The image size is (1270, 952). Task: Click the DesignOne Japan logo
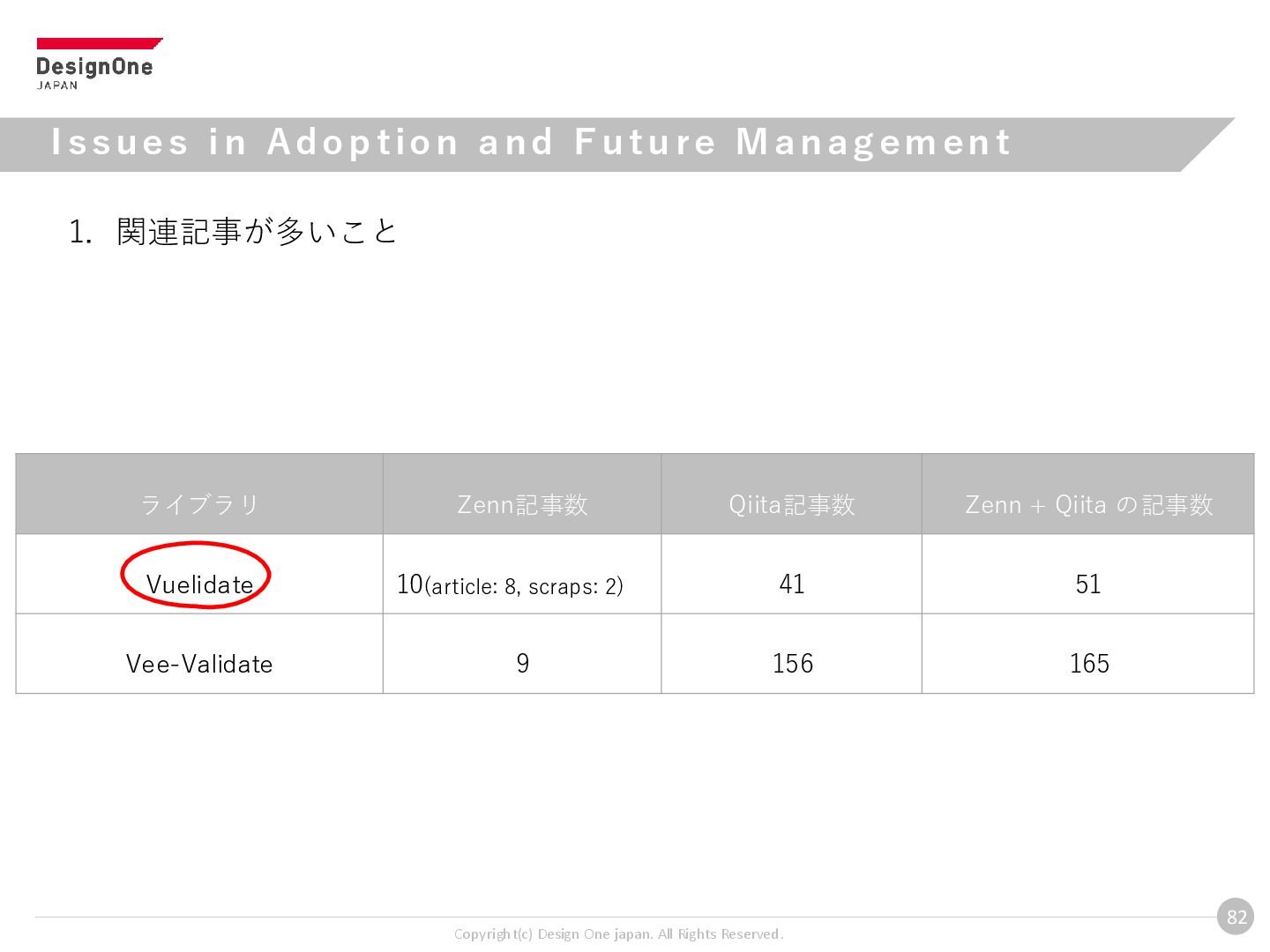point(94,67)
